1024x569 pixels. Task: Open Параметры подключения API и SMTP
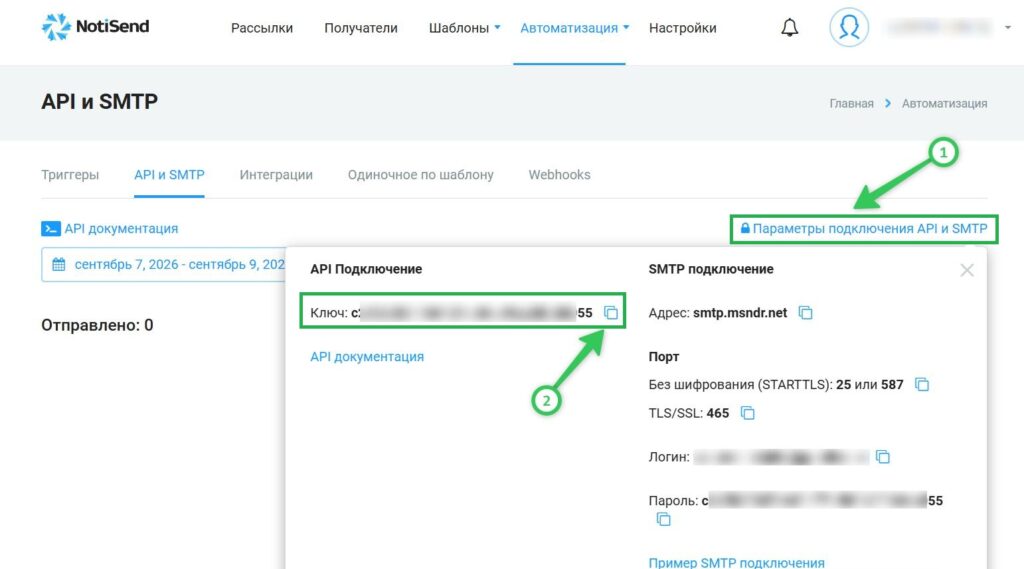point(863,229)
